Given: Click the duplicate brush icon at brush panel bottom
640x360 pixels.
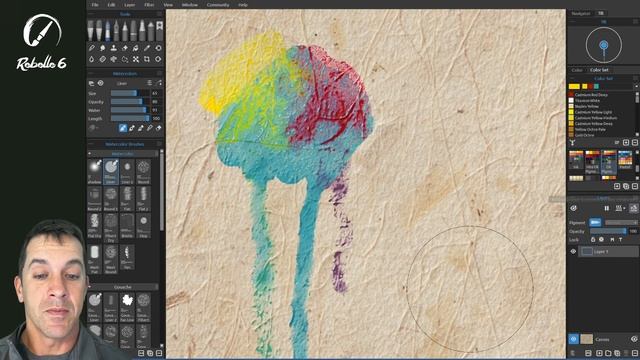Looking at the screenshot, I should coord(150,353).
